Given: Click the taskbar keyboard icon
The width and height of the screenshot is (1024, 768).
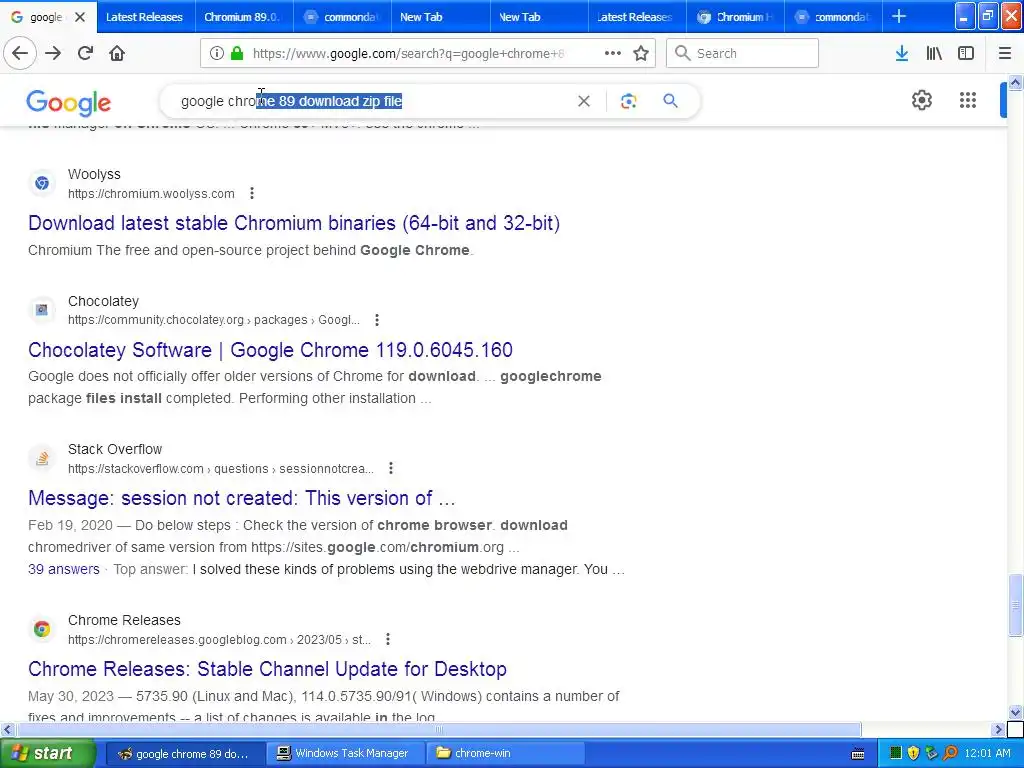Looking at the screenshot, I should [x=858, y=754].
